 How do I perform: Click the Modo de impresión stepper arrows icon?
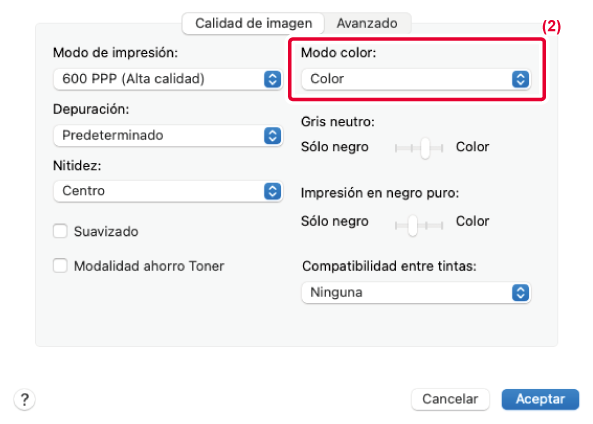272,79
